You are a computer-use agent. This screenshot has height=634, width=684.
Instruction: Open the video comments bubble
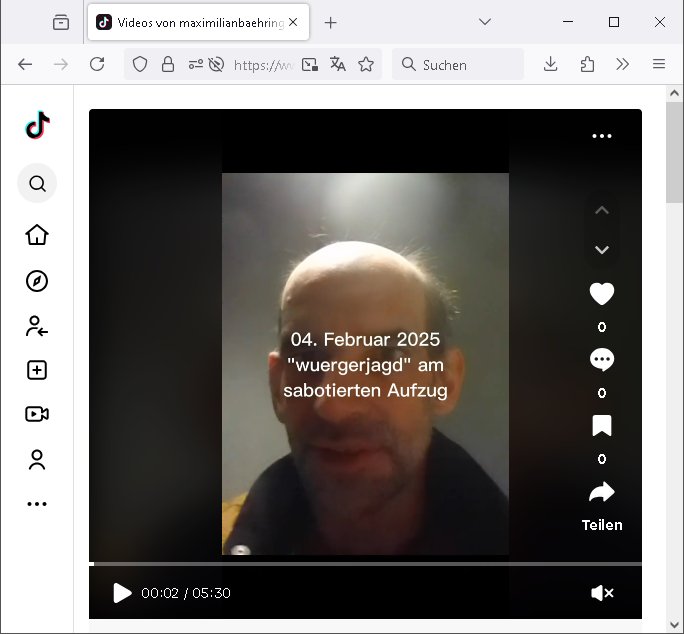[601, 360]
